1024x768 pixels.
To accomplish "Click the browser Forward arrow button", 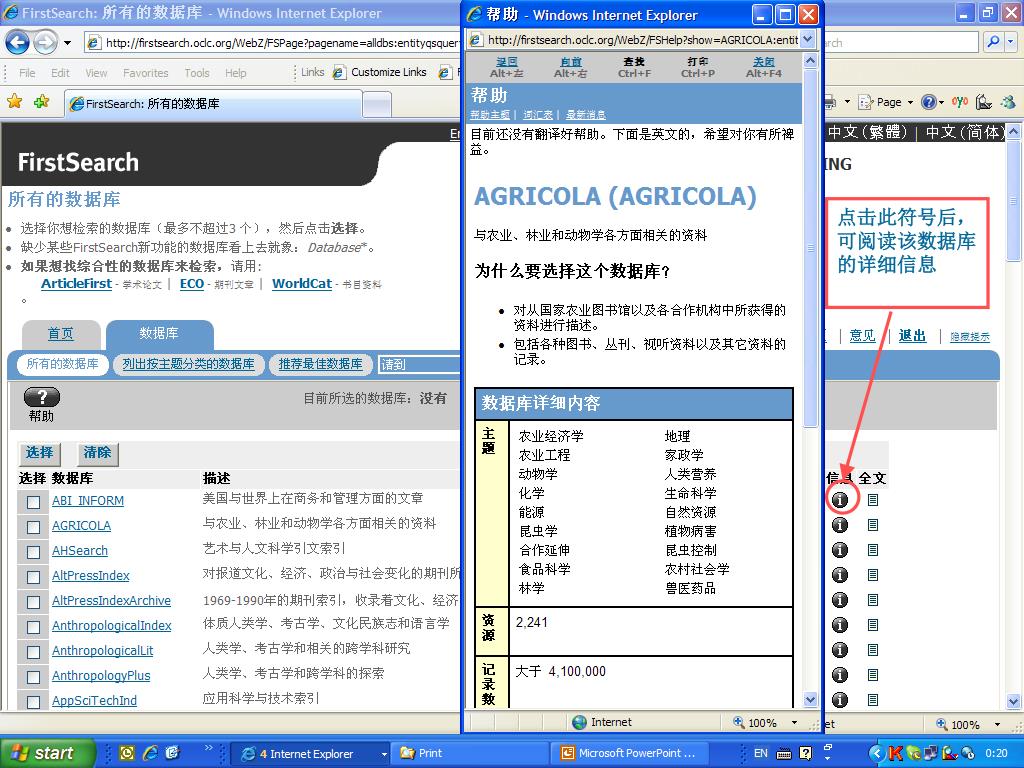I will point(45,43).
